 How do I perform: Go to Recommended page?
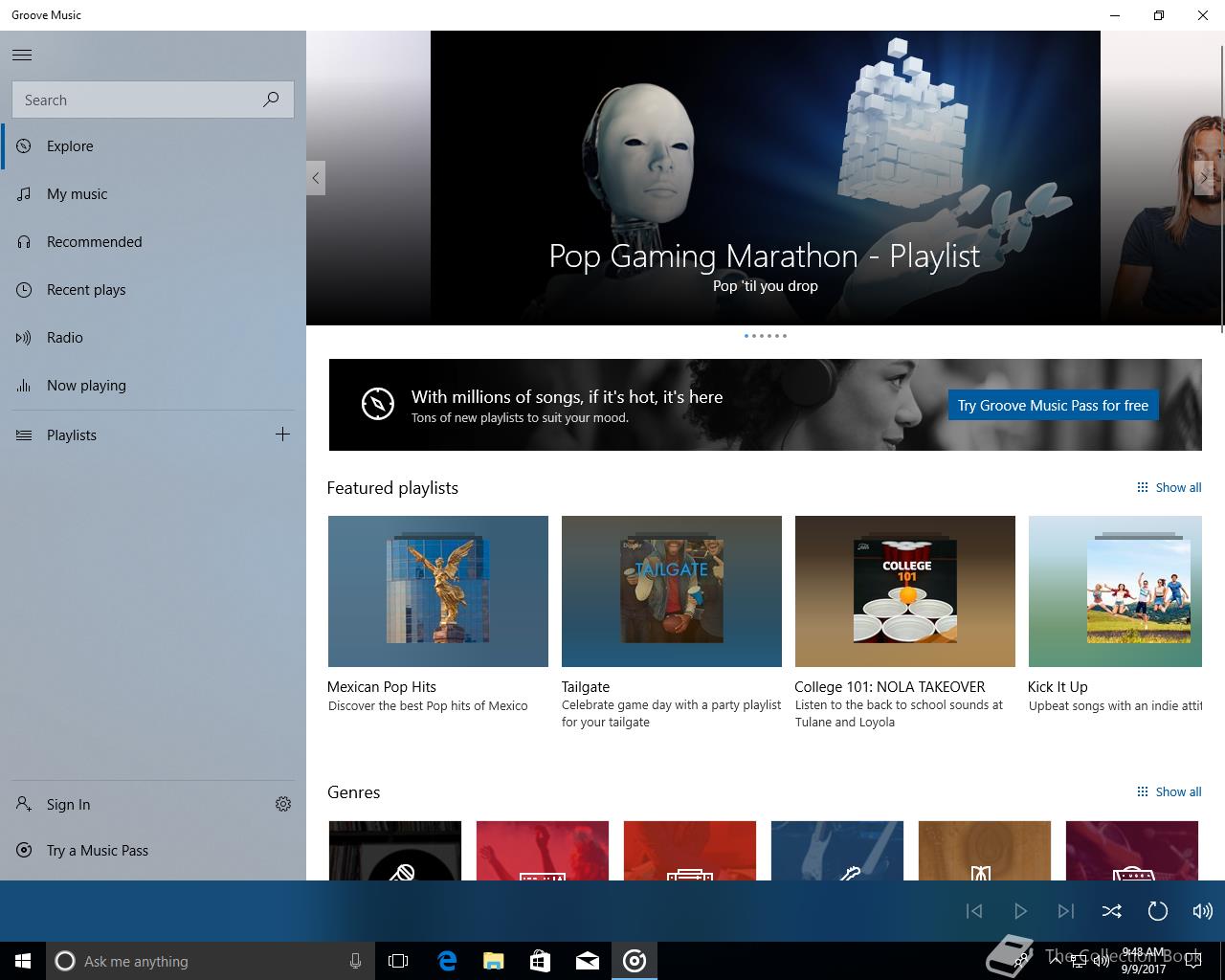coord(153,242)
